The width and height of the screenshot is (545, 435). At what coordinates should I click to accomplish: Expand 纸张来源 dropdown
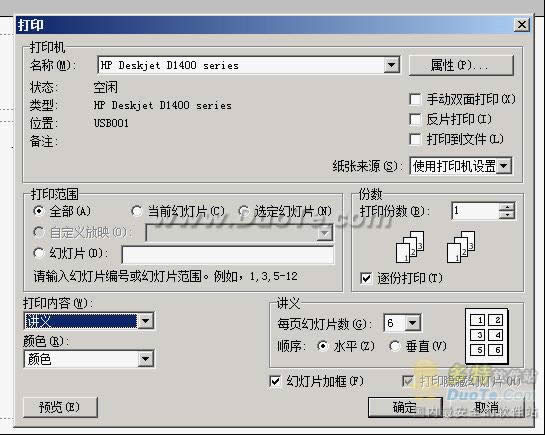tap(504, 166)
